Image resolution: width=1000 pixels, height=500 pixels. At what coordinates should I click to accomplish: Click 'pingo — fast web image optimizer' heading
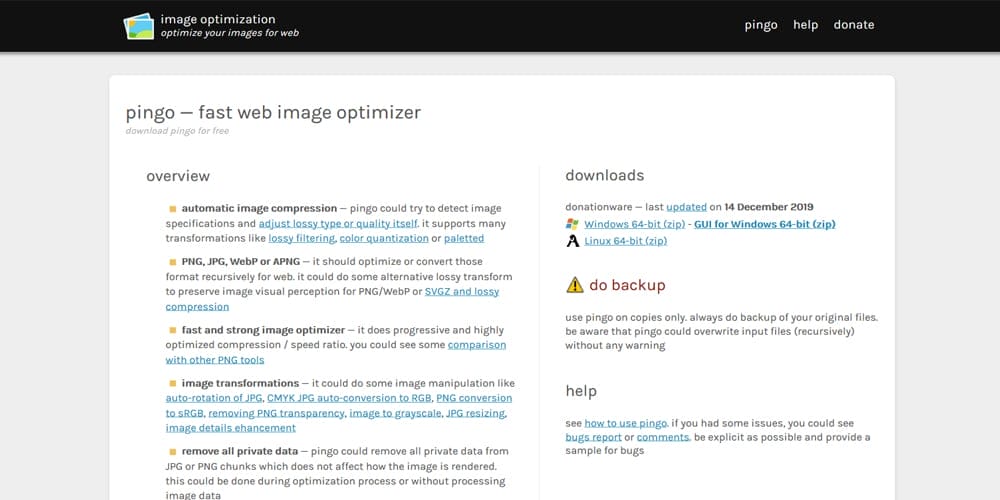(273, 113)
